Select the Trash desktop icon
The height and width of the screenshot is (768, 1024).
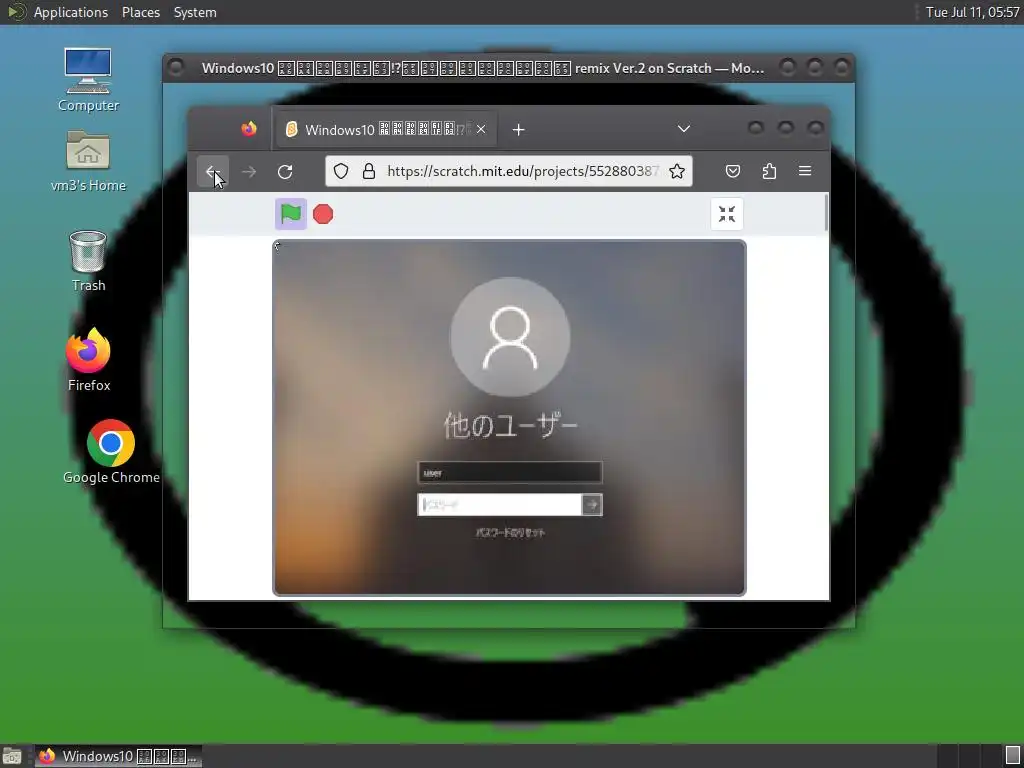coord(88,261)
